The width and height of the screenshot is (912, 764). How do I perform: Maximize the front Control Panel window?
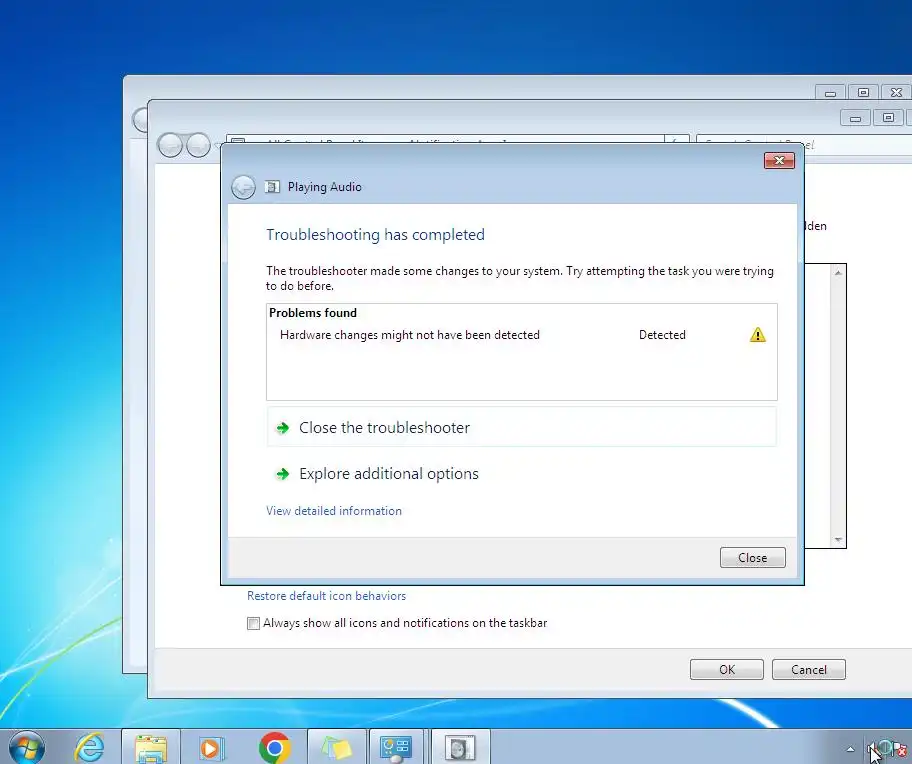(x=888, y=118)
